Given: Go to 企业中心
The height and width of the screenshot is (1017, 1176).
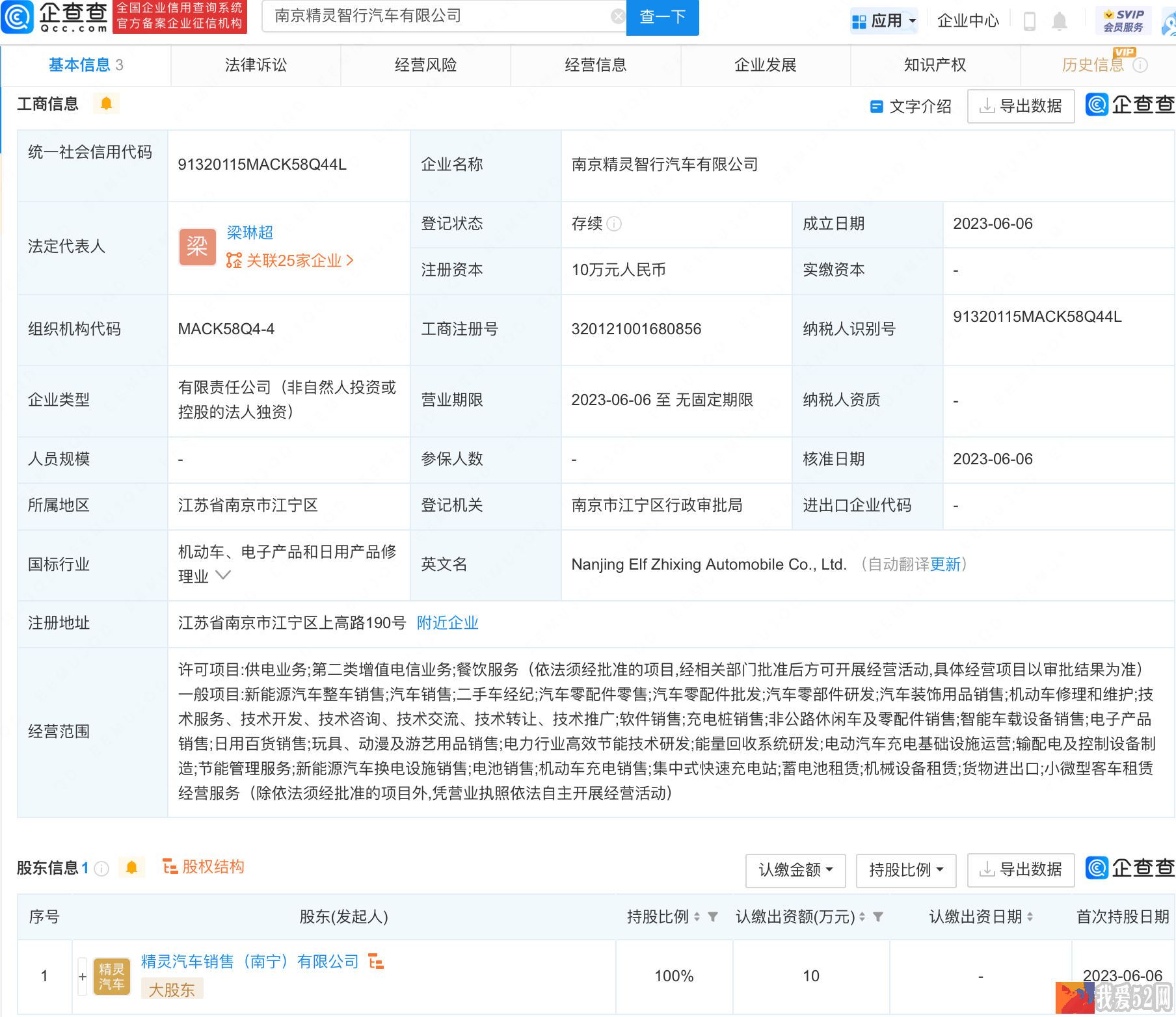Looking at the screenshot, I should tap(968, 21).
